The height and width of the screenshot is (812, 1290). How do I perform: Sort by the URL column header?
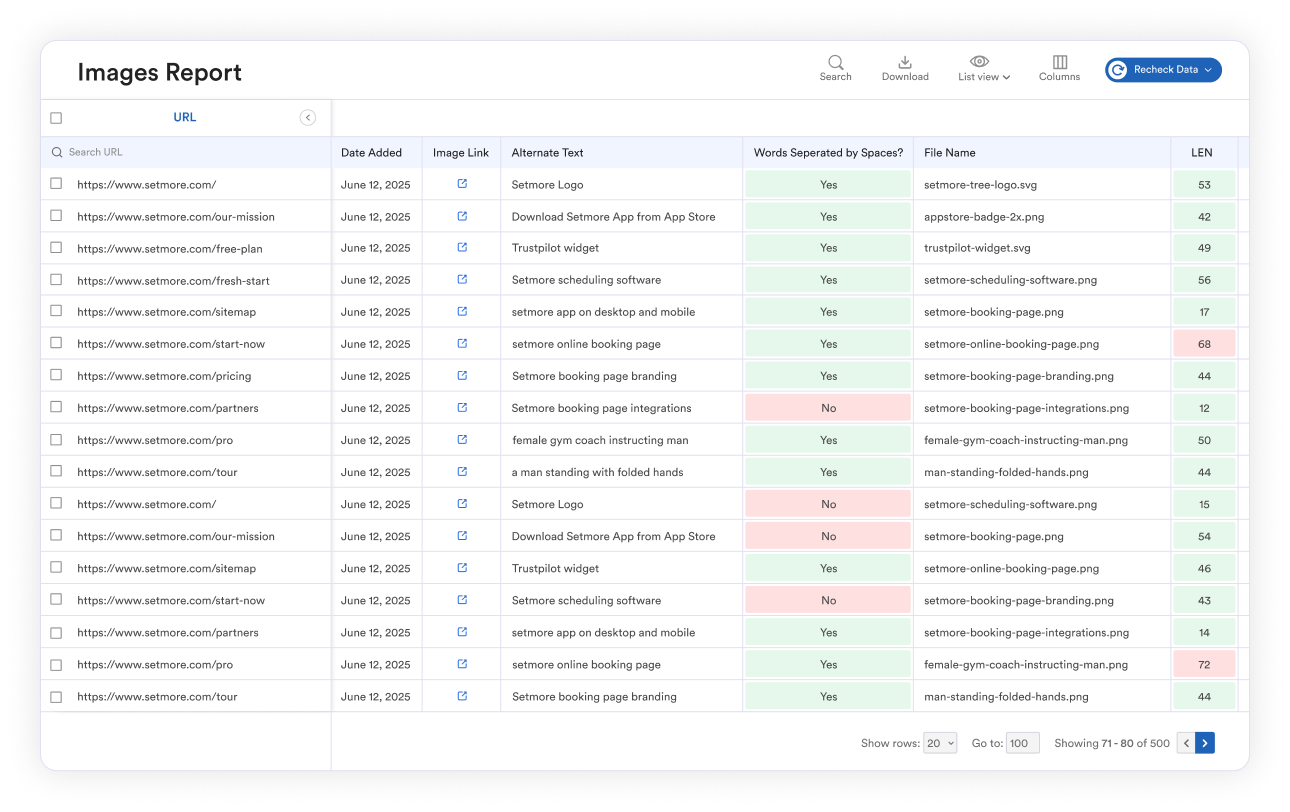pos(184,117)
